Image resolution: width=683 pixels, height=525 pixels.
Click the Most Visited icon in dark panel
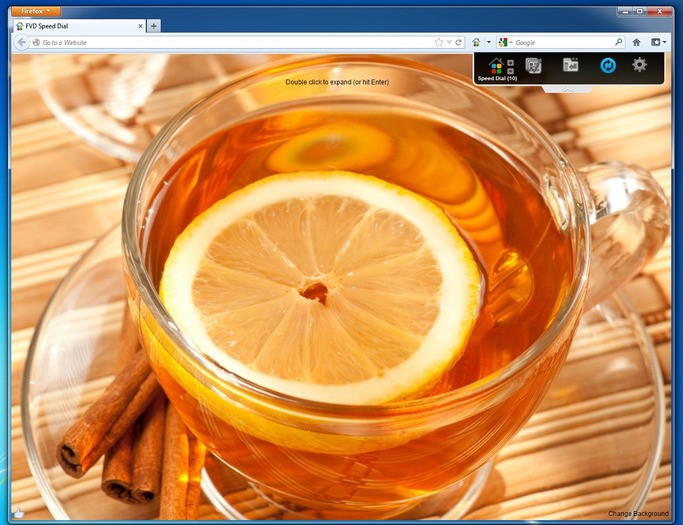[x=534, y=65]
